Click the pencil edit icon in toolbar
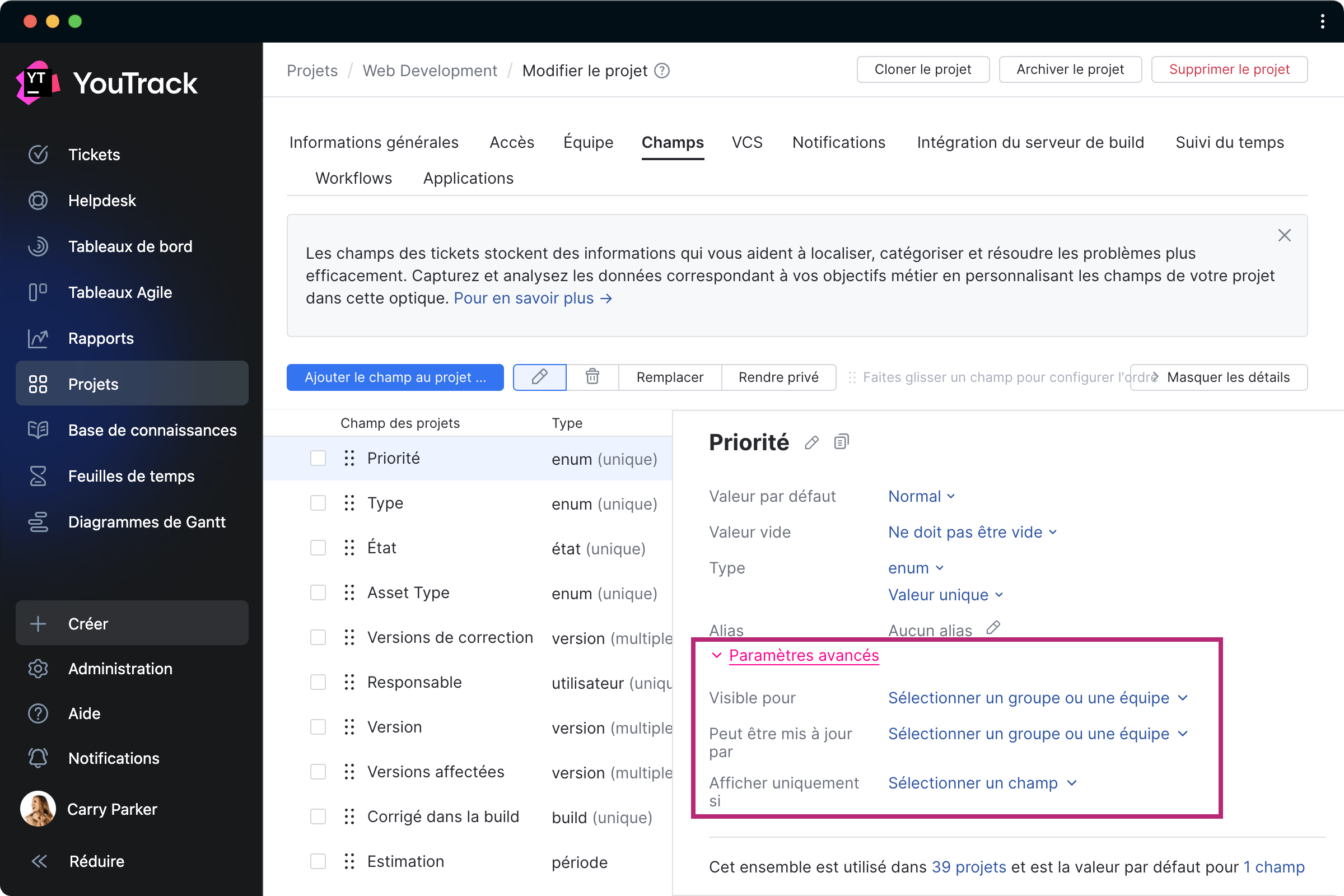This screenshot has height=896, width=1344. coord(539,377)
